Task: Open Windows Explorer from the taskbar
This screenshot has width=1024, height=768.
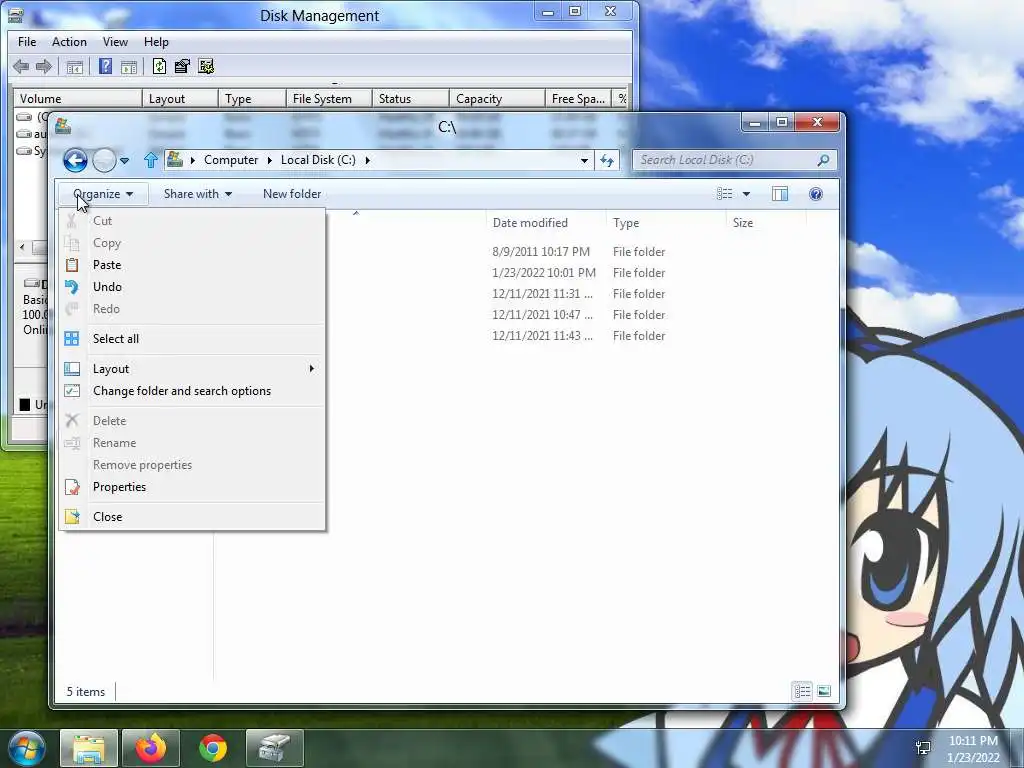Action: [89, 748]
